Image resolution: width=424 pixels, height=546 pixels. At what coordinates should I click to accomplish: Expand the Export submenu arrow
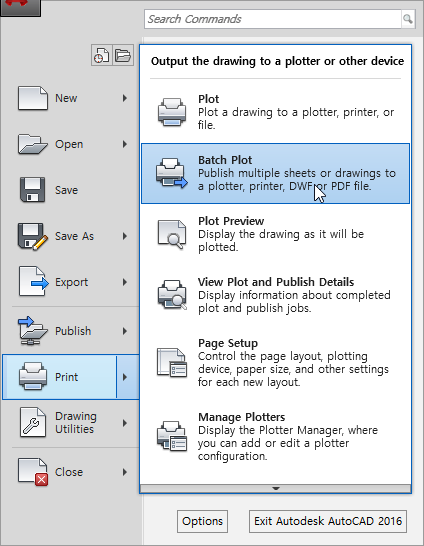click(x=125, y=282)
